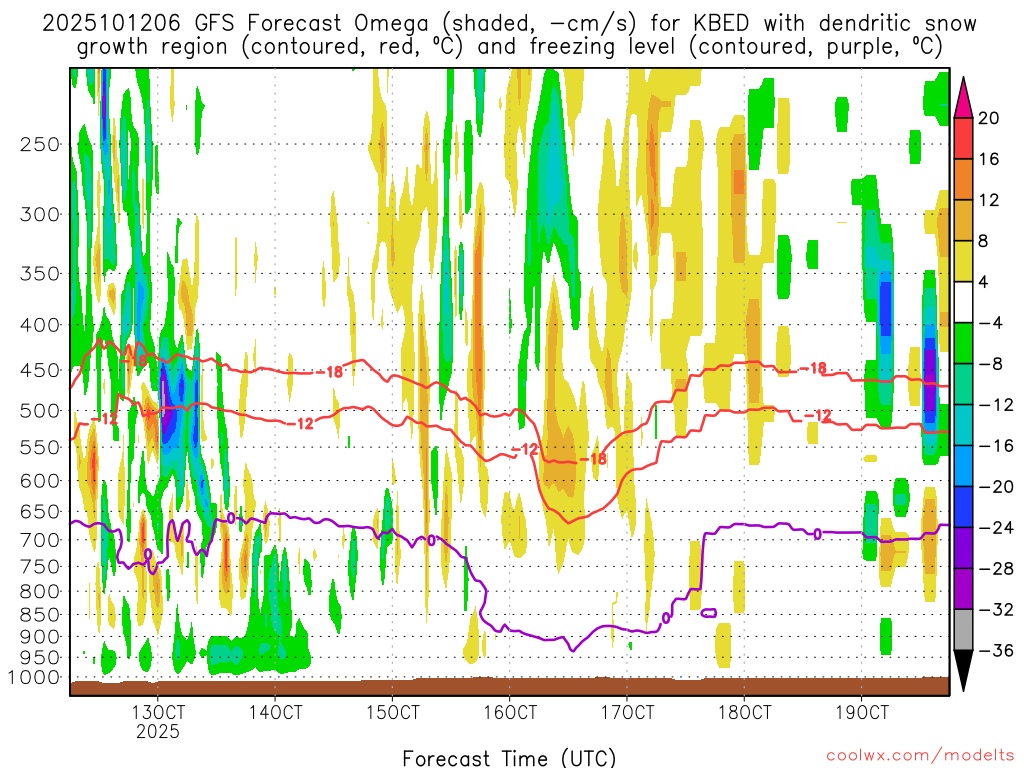Select the '950' pressure level label
The width and height of the screenshot is (1024, 768).
coord(40,658)
